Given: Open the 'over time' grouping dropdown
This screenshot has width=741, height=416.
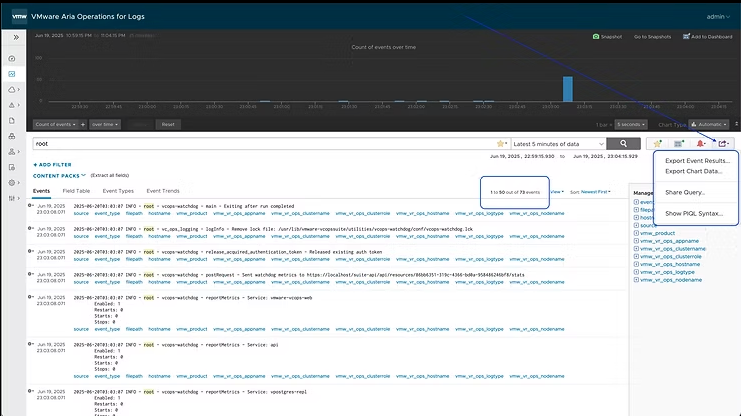Looking at the screenshot, I should [105, 124].
